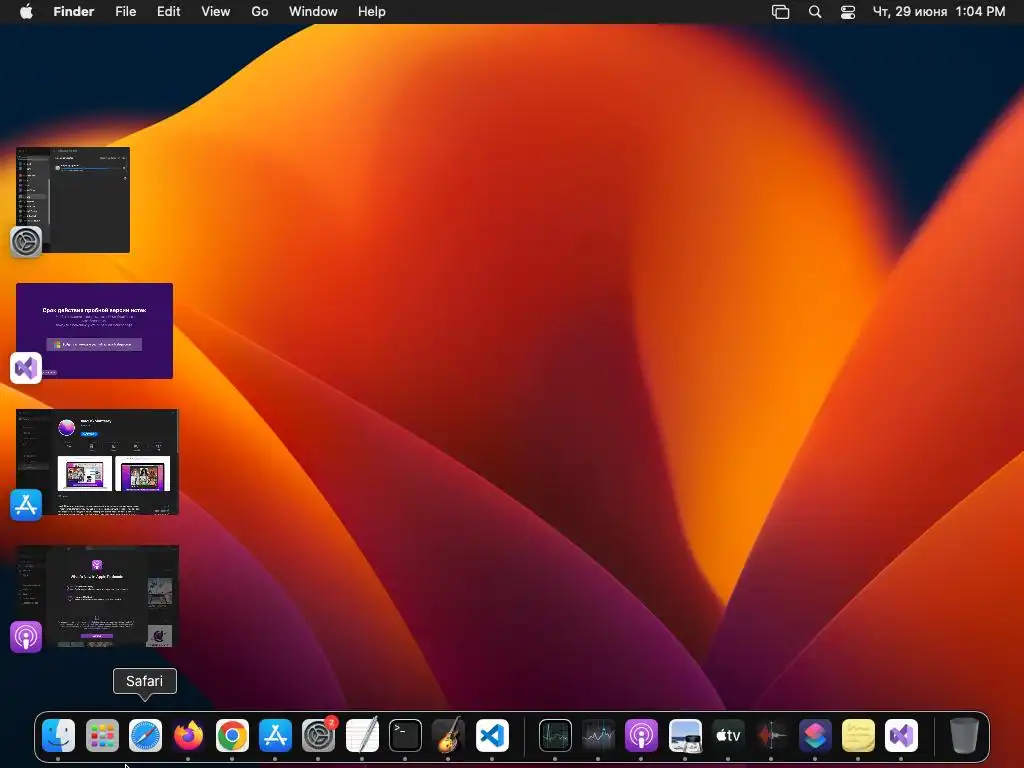The image size is (1024, 768).
Task: Open the File menu
Action: point(125,11)
